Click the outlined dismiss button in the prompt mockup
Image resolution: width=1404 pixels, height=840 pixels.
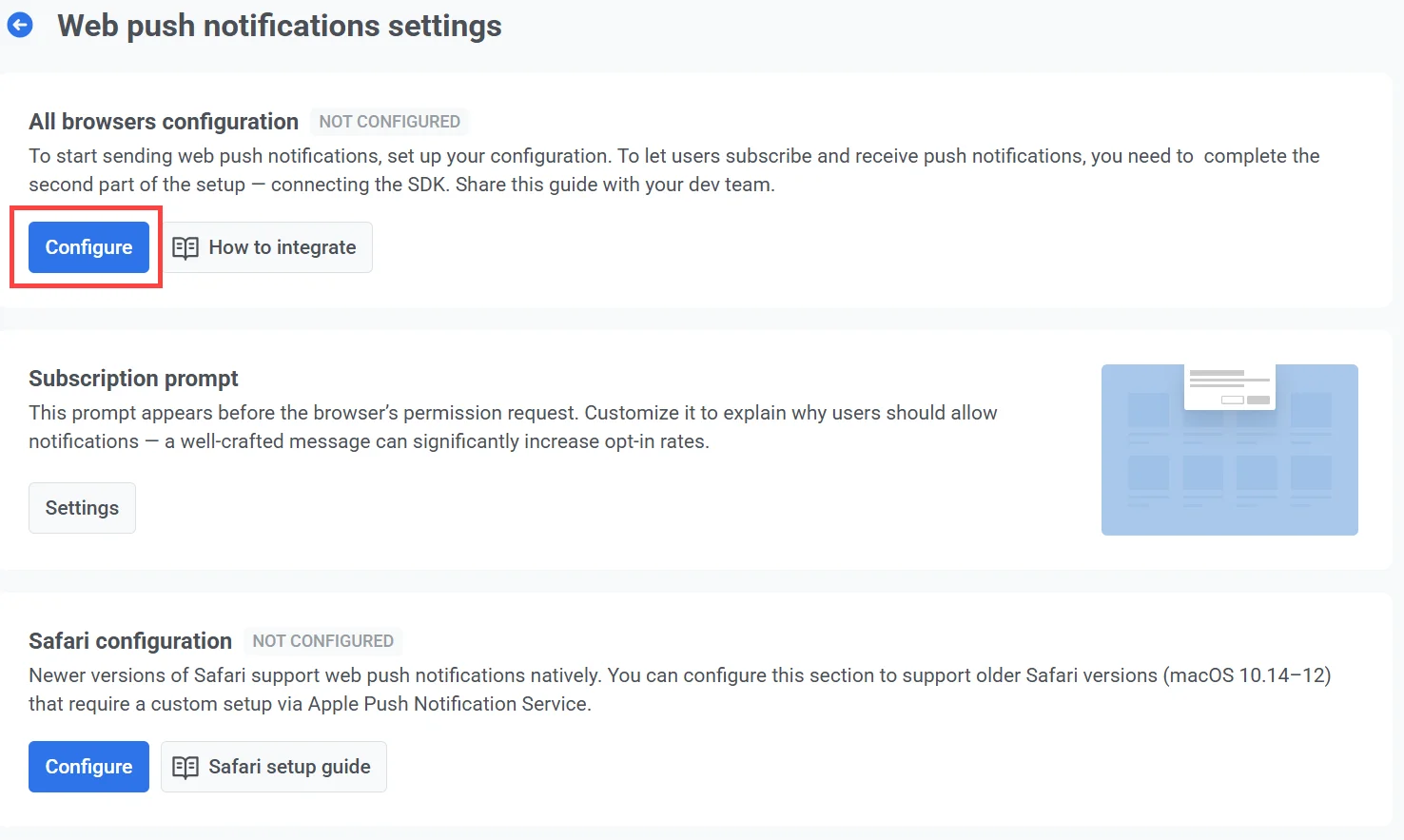1233,400
